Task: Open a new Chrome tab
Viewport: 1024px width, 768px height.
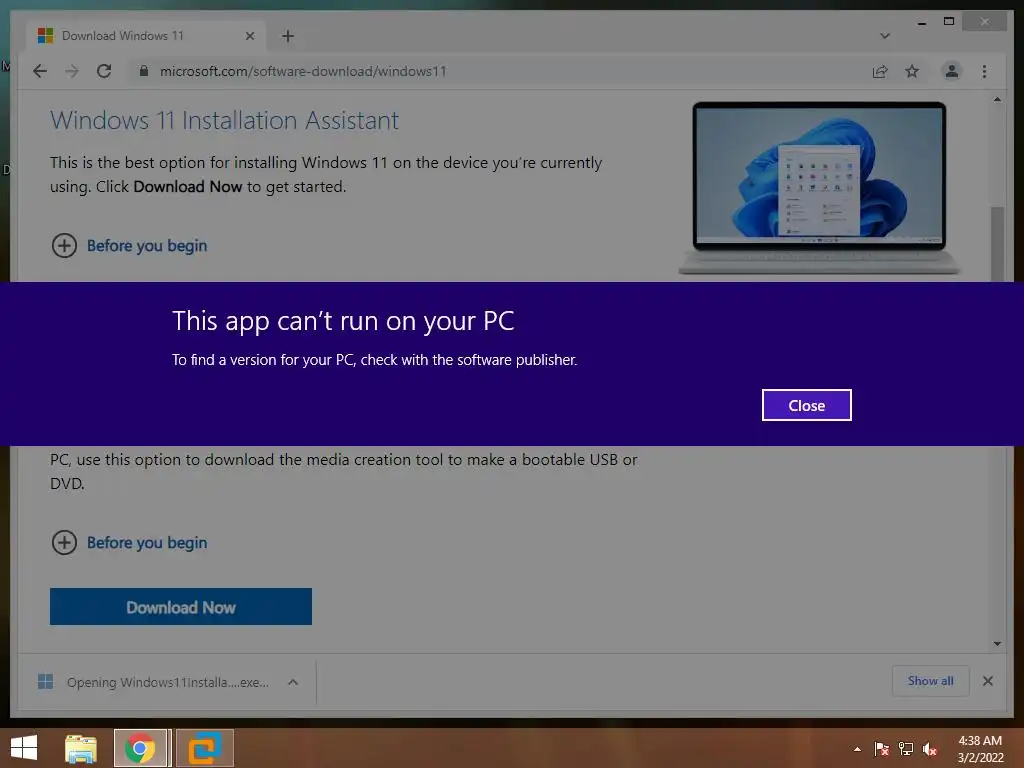Action: [288, 36]
